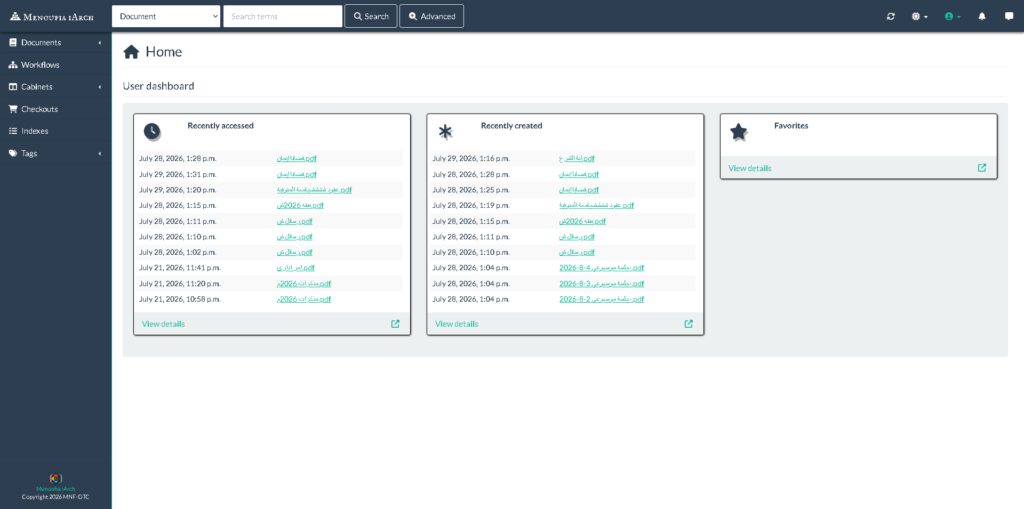Click the 'User dashboard' heading text
1024x509 pixels.
159,86
